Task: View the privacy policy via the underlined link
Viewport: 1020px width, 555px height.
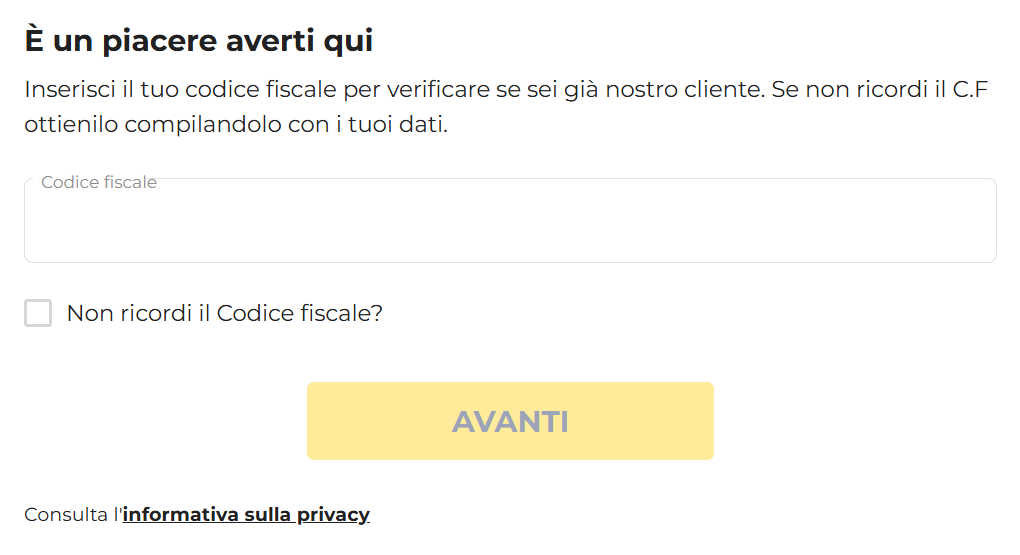Action: click(x=246, y=515)
